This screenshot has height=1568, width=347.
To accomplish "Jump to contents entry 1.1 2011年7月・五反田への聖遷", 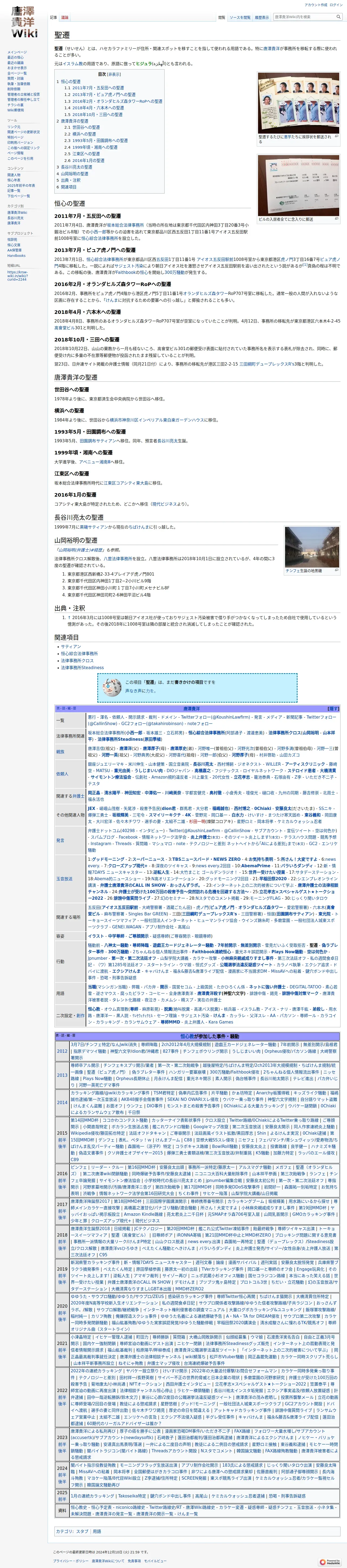I will (x=94, y=88).
